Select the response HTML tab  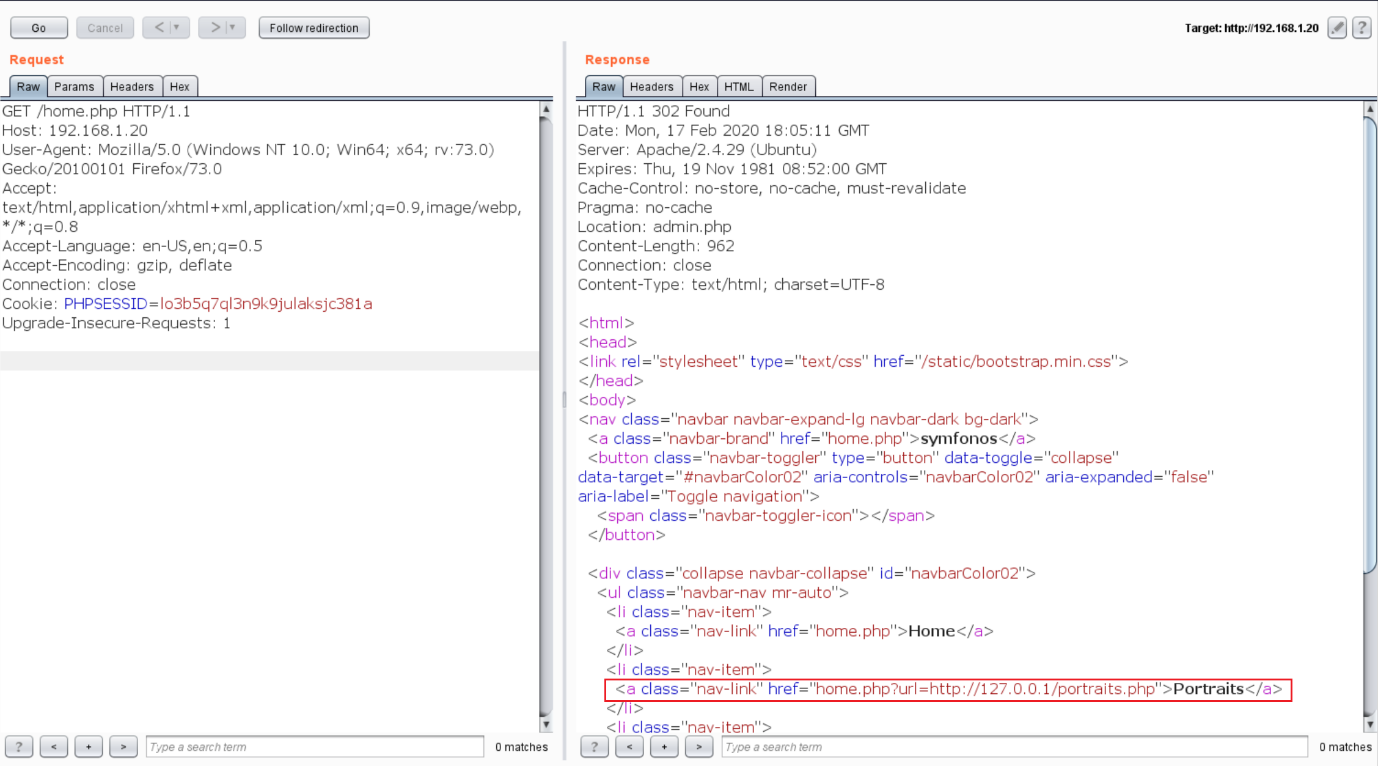coord(739,87)
